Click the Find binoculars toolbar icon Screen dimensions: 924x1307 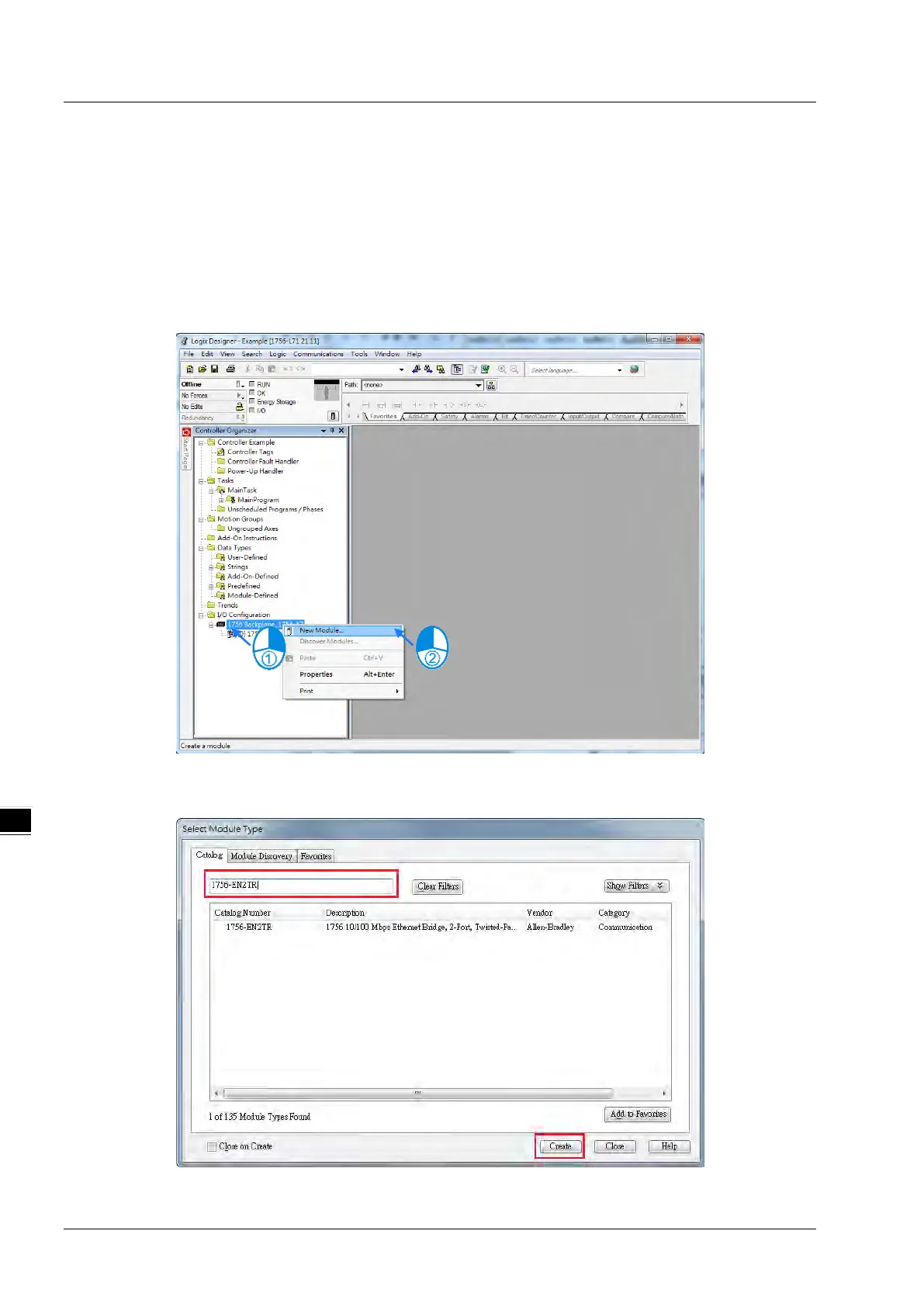click(417, 369)
